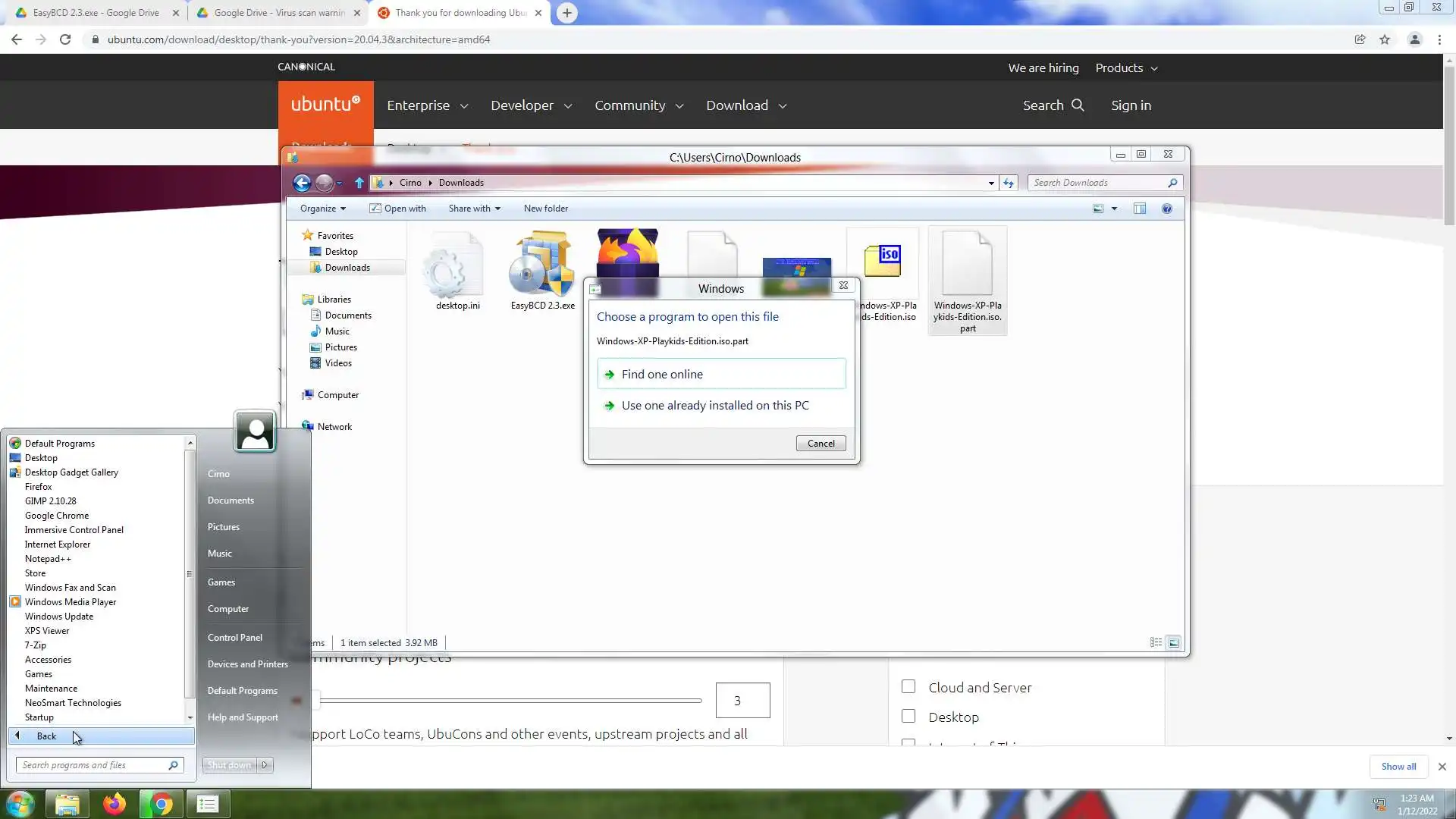Cancel the open-with dialog

tap(821, 444)
